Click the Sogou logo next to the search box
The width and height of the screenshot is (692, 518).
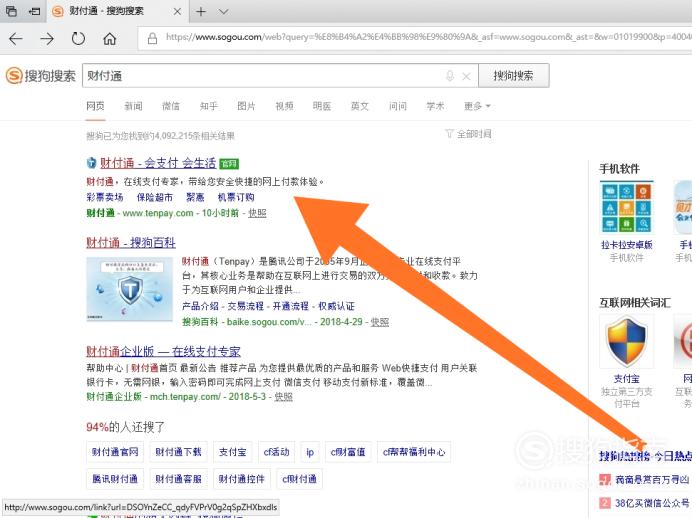[41, 75]
